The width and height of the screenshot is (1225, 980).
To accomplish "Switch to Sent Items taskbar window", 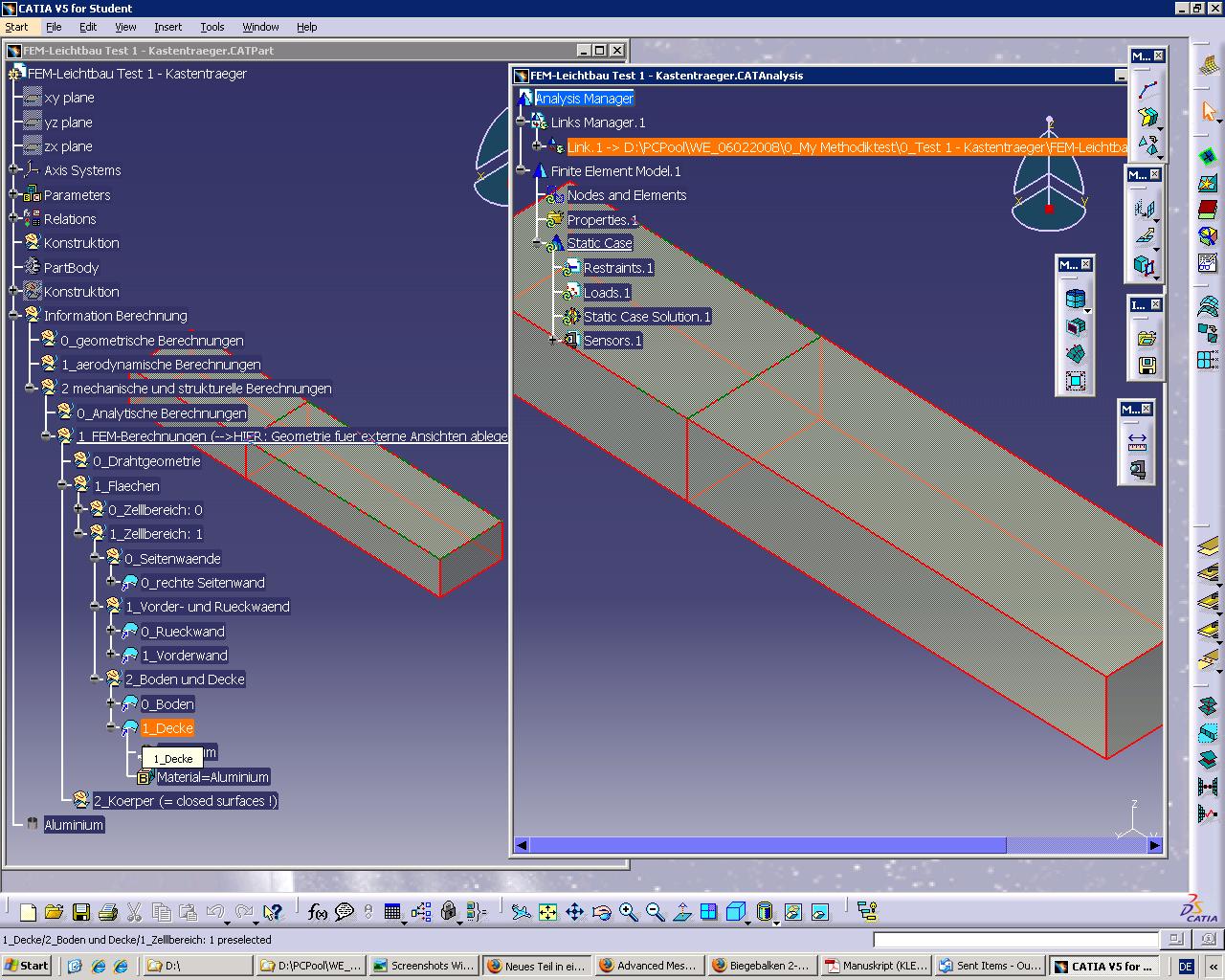I will [989, 966].
